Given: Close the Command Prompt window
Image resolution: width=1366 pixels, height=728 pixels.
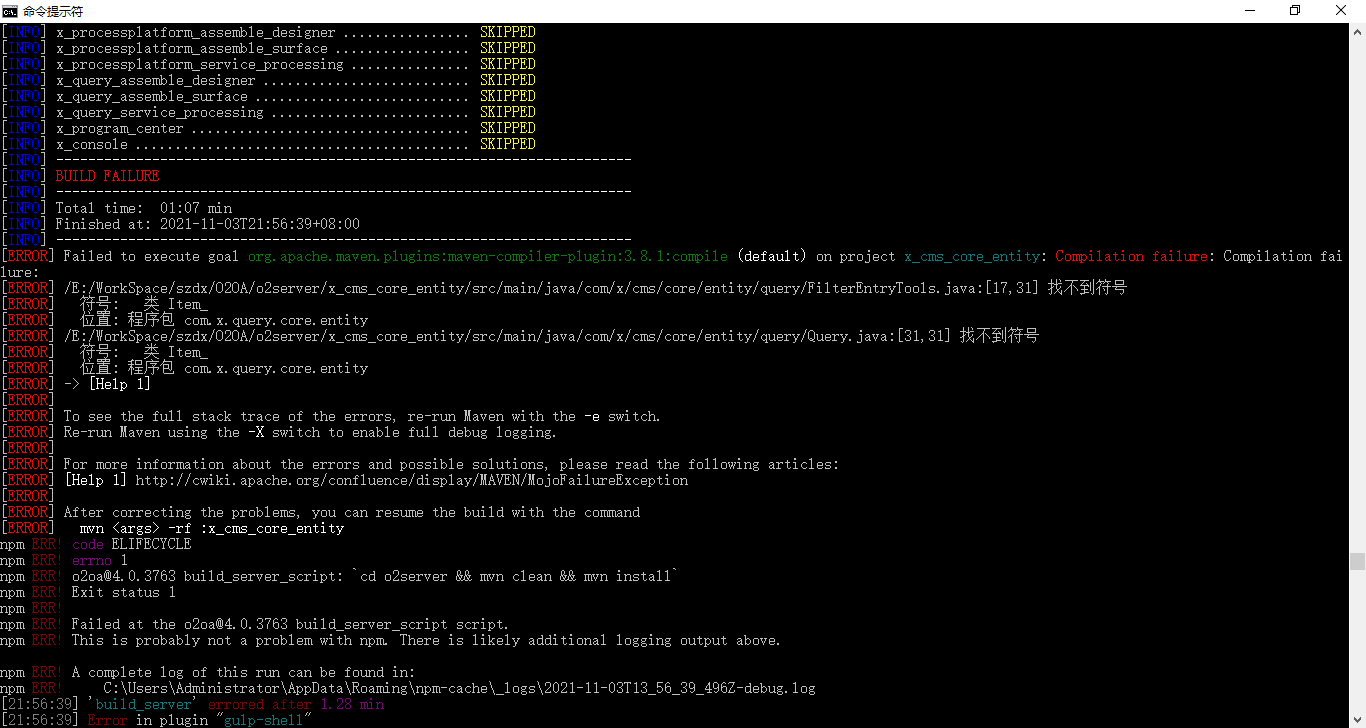Looking at the screenshot, I should point(1341,11).
